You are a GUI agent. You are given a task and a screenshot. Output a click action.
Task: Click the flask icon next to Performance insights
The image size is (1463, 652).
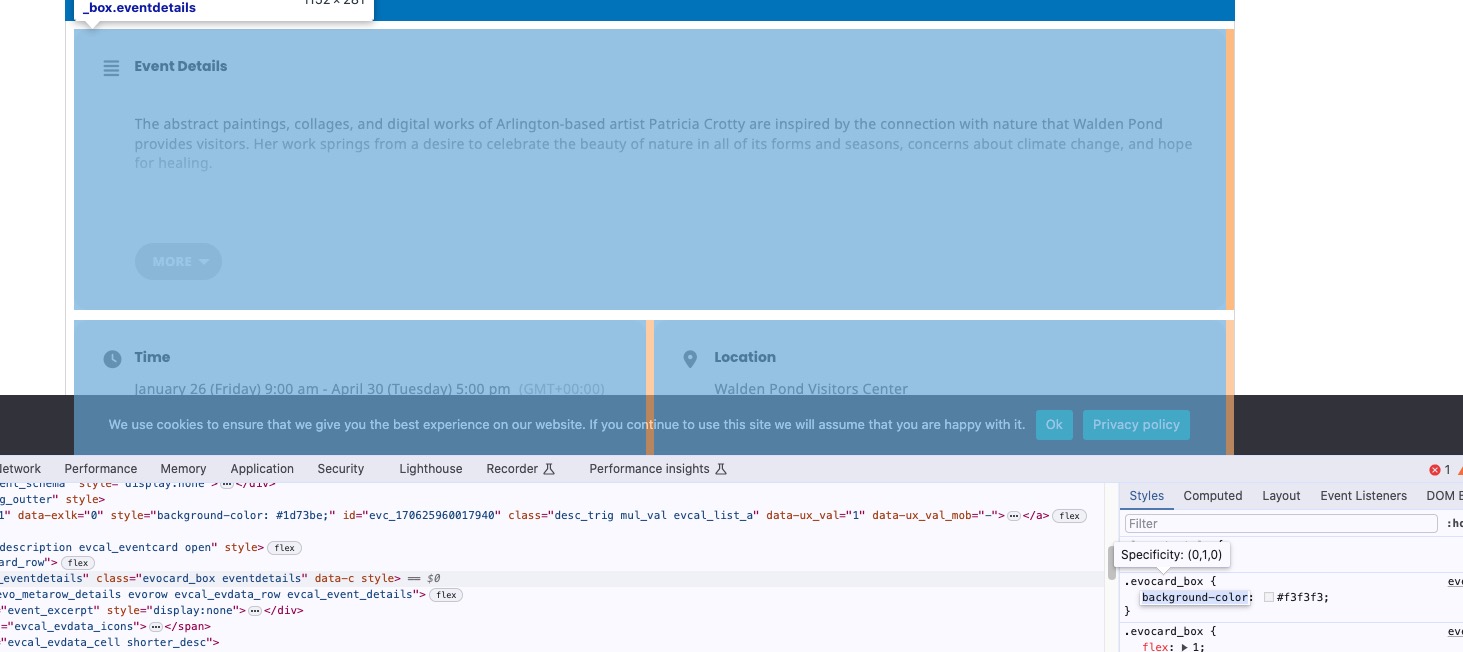721,469
